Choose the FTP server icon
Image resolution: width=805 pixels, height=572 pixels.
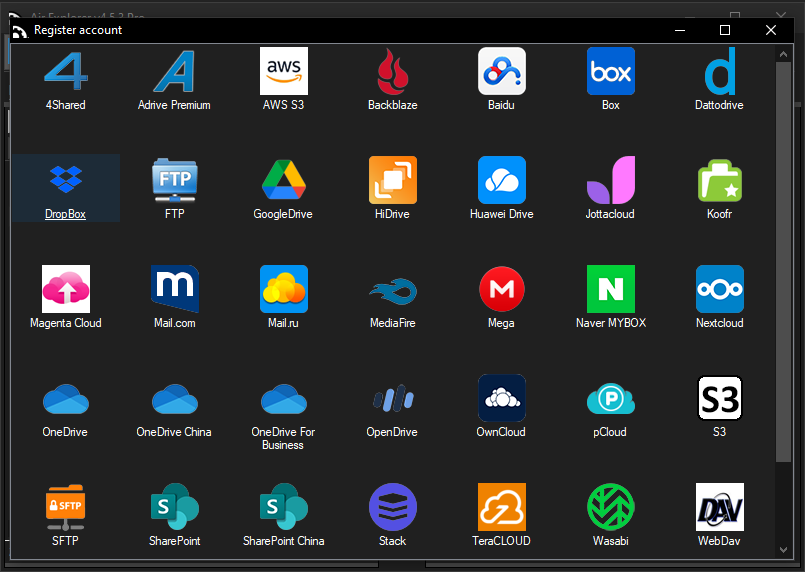(175, 180)
